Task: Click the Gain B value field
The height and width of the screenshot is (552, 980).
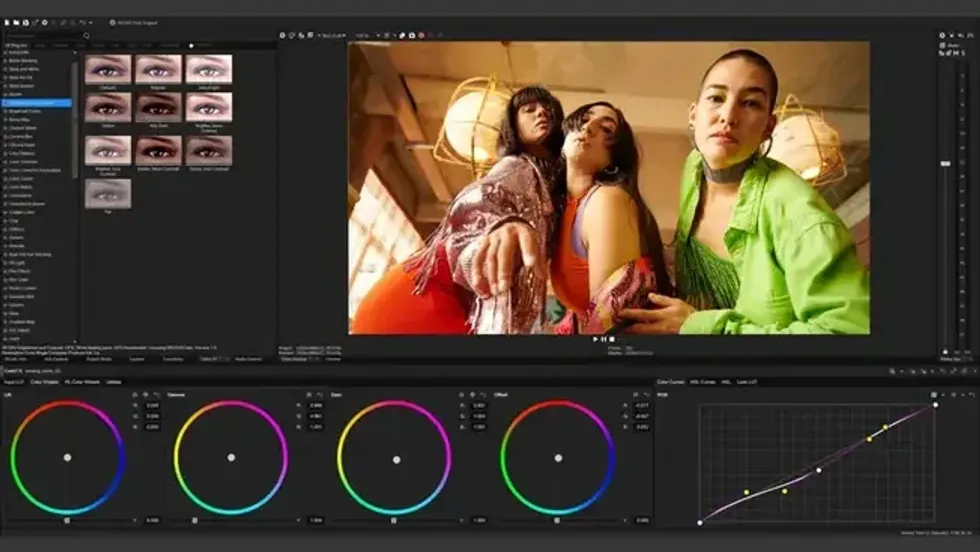Action: (x=479, y=427)
